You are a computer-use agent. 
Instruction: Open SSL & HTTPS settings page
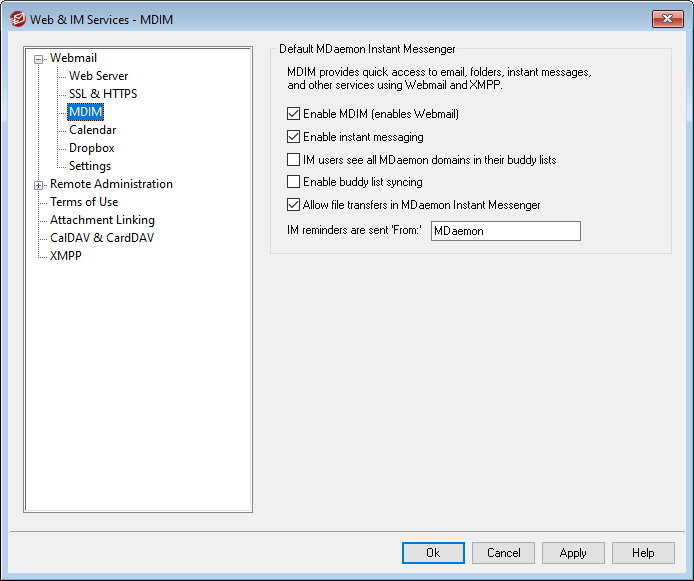click(x=103, y=94)
